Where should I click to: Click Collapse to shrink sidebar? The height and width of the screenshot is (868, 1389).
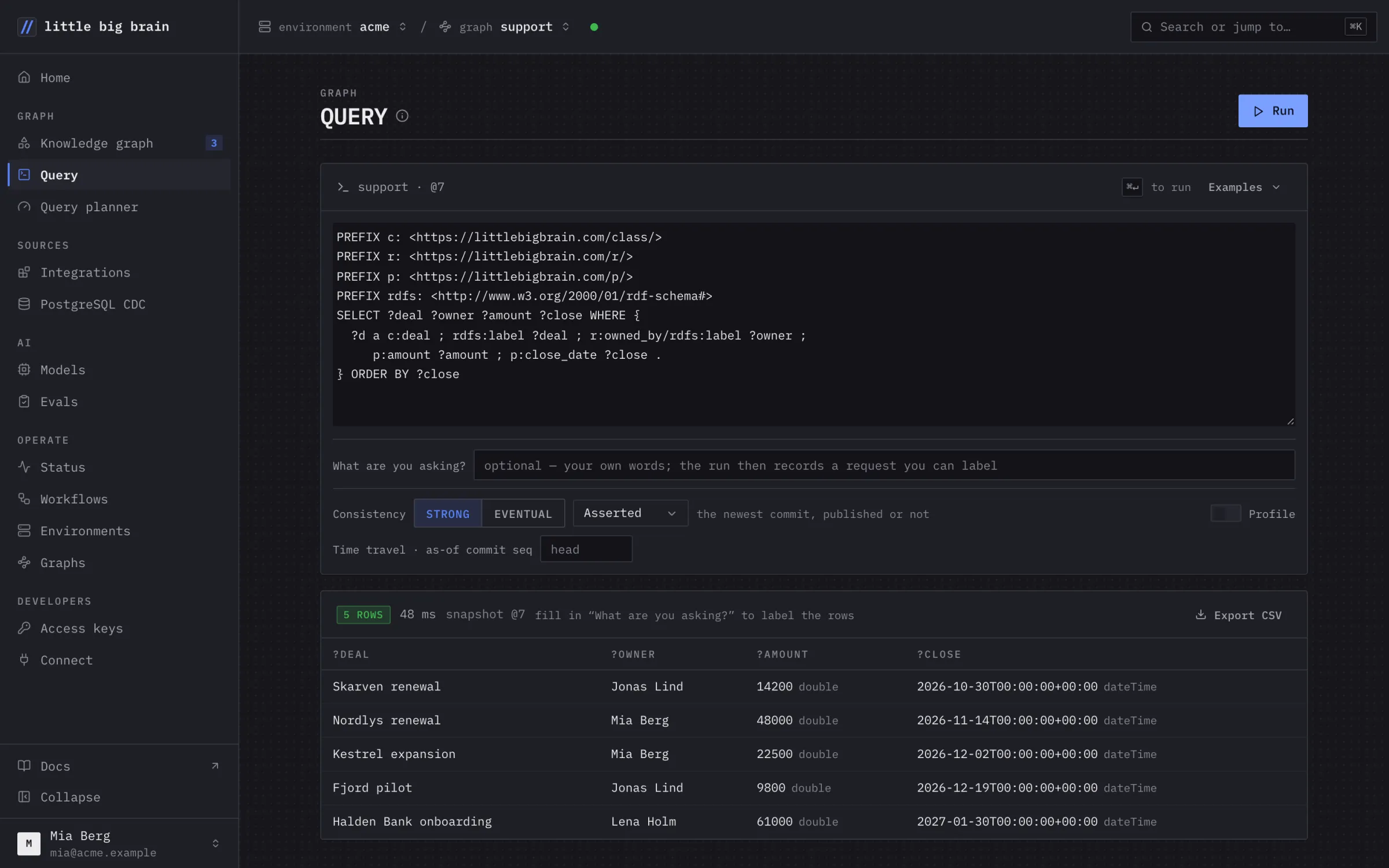click(119, 797)
